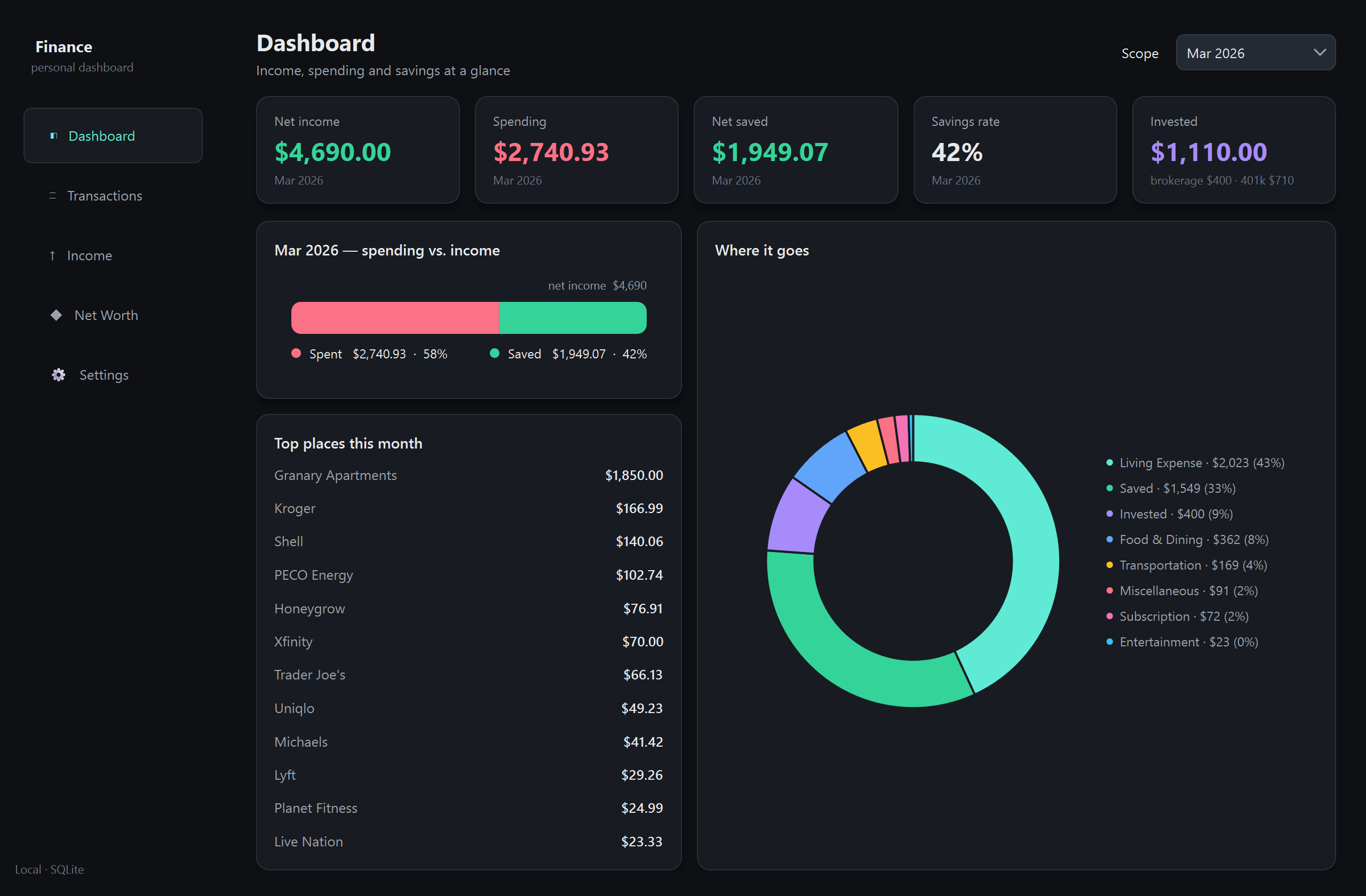Viewport: 1366px width, 896px height.
Task: Click the Net saved card value $1,949.07
Action: [769, 152]
